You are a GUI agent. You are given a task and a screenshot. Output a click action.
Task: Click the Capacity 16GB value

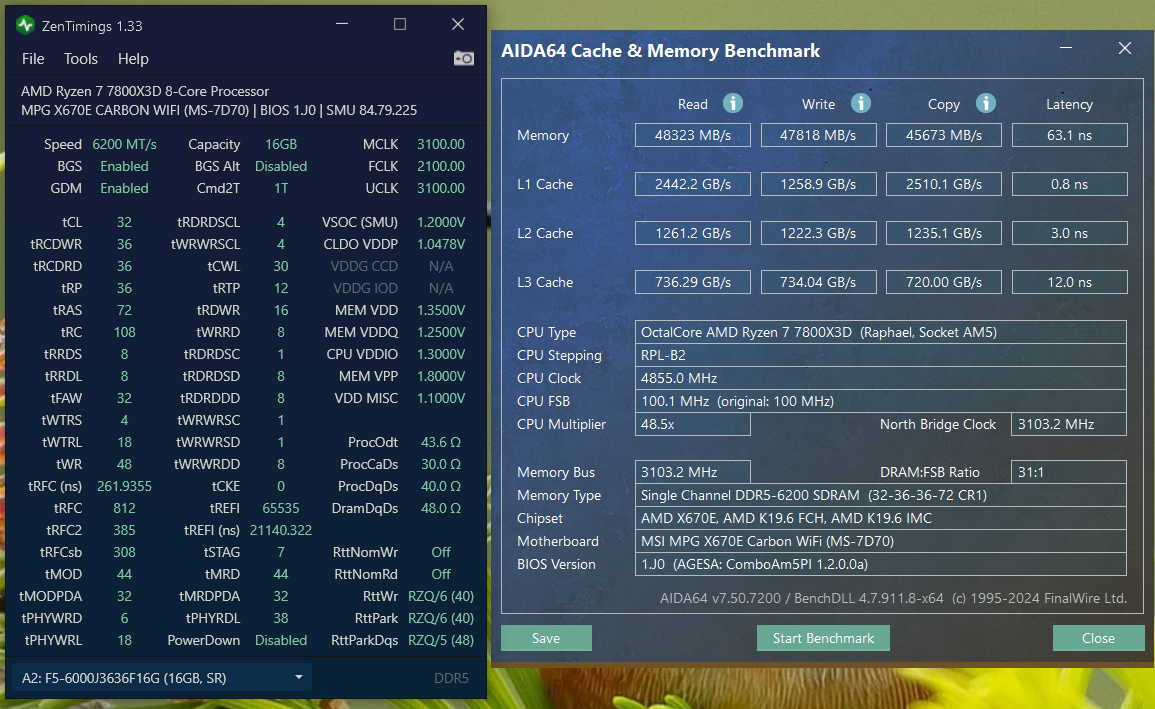[x=281, y=144]
